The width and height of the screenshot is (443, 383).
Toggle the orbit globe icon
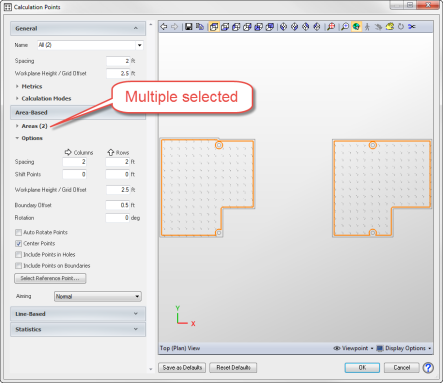(x=356, y=27)
